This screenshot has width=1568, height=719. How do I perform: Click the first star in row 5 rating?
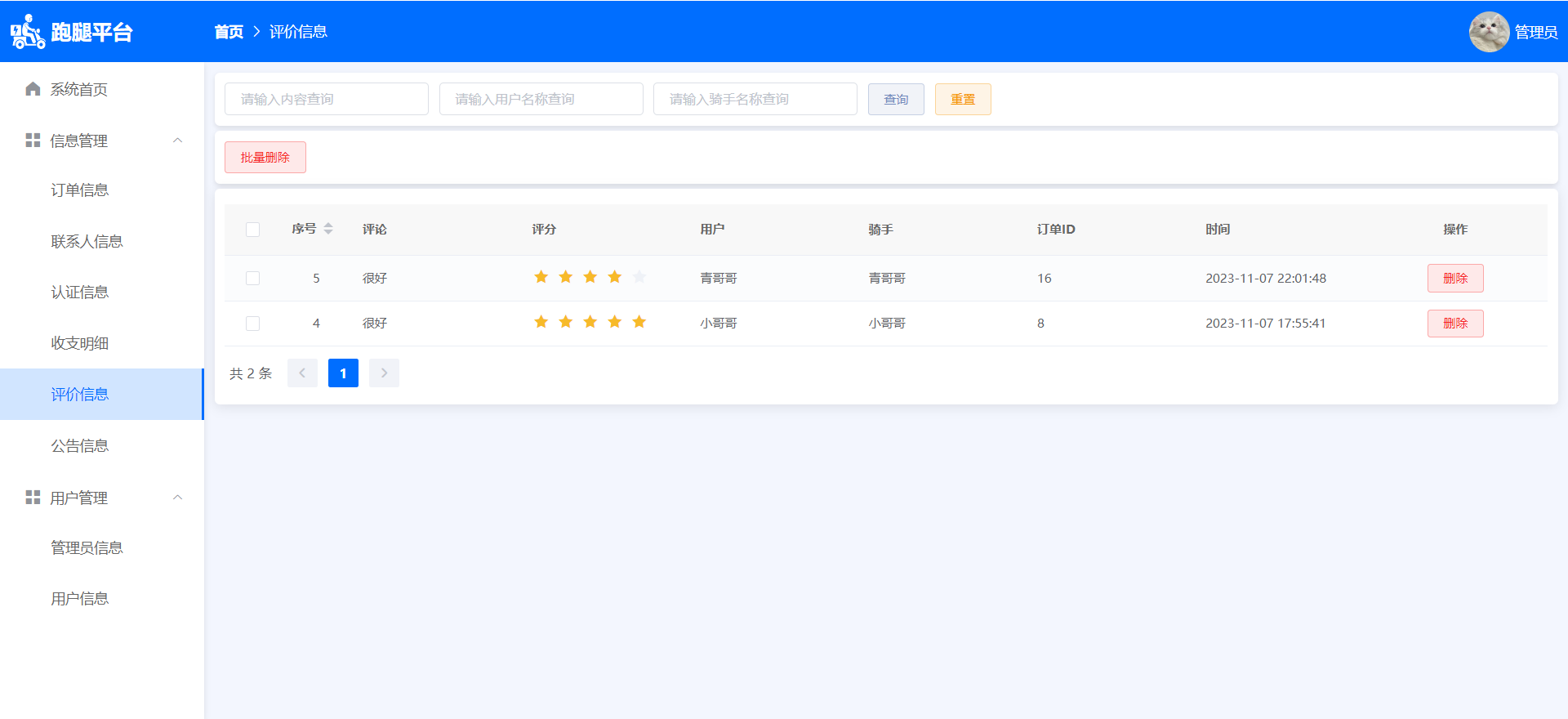[541, 277]
